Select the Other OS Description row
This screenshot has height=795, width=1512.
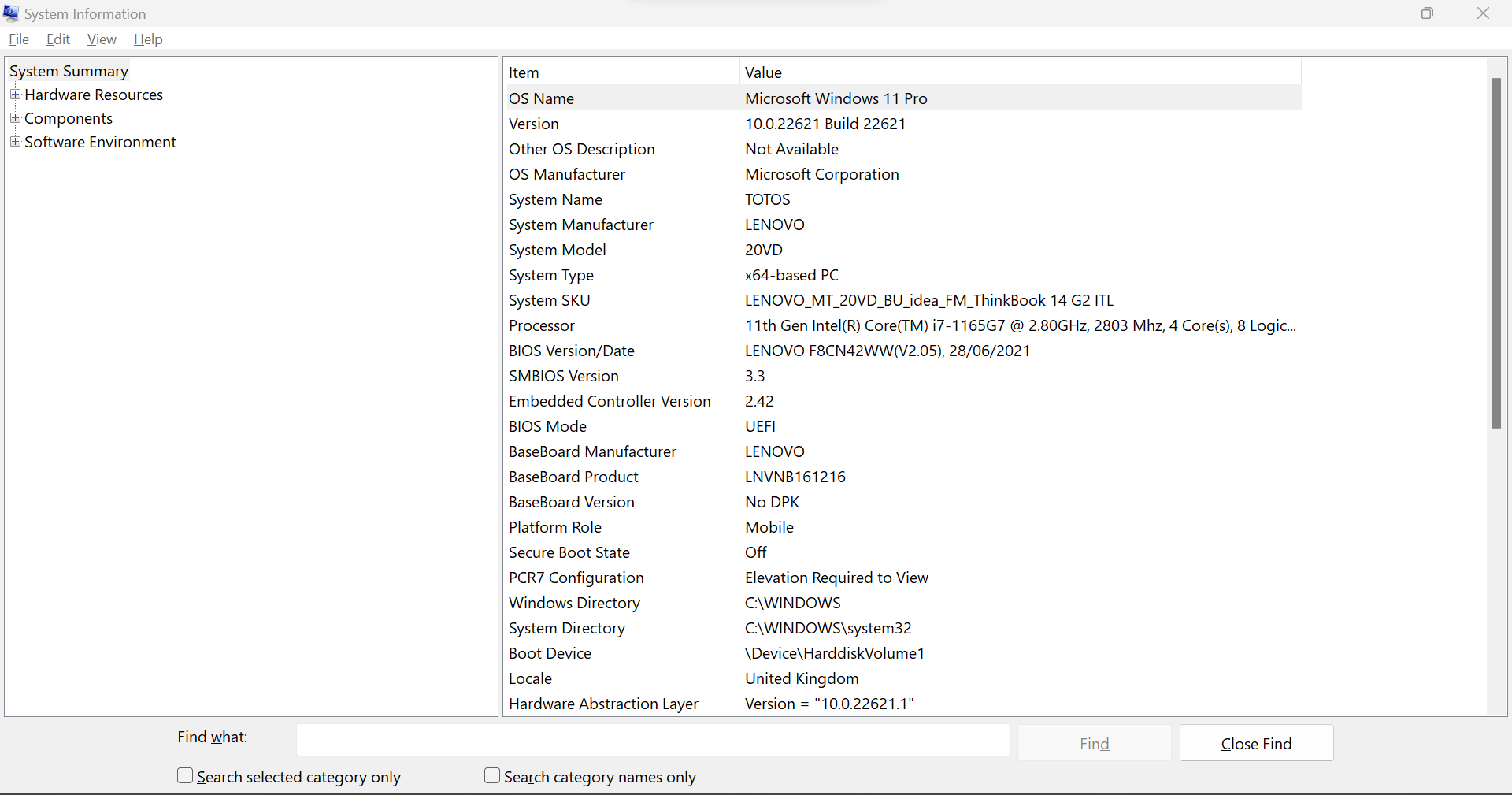tap(902, 149)
